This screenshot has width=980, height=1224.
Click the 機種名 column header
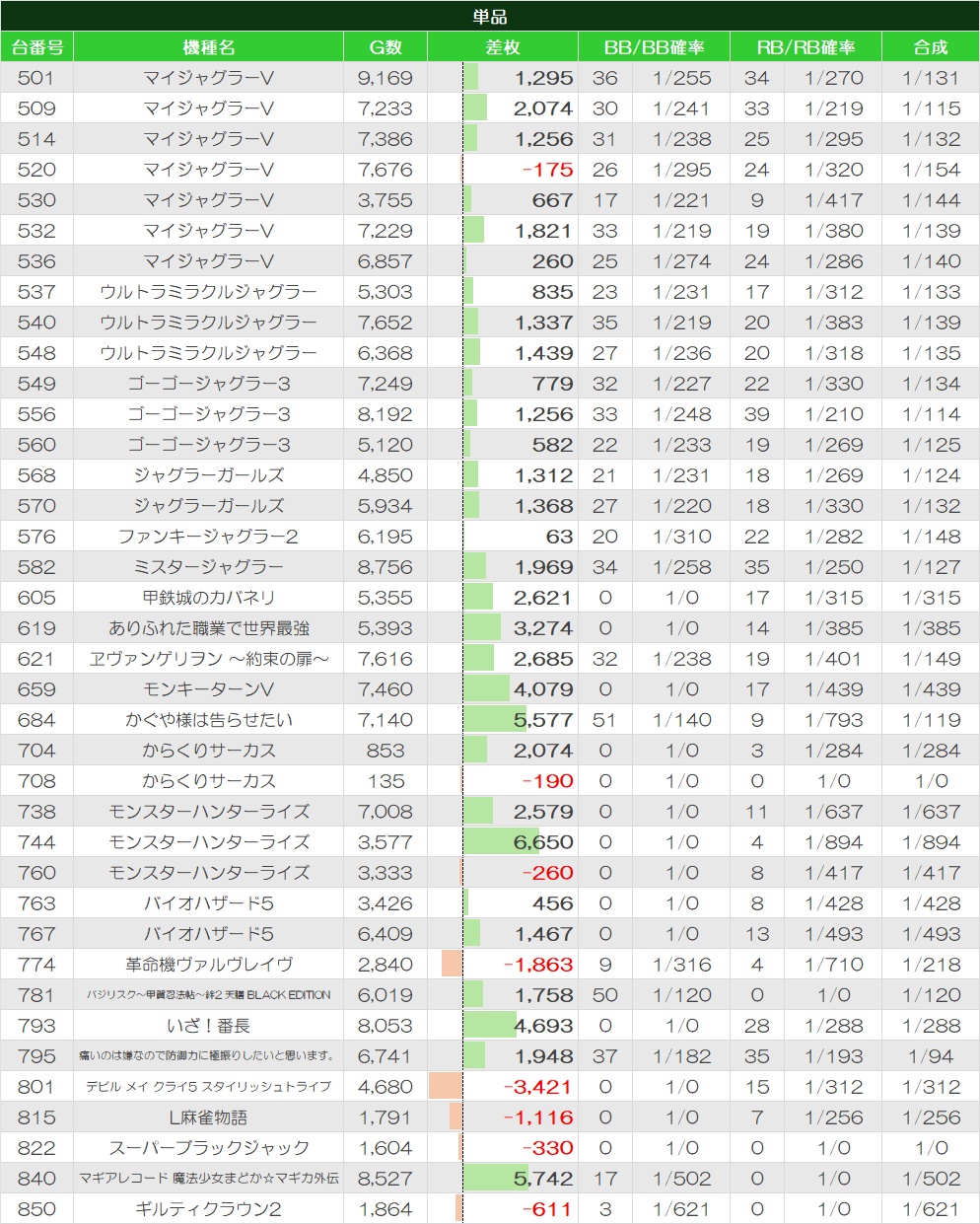point(208,47)
